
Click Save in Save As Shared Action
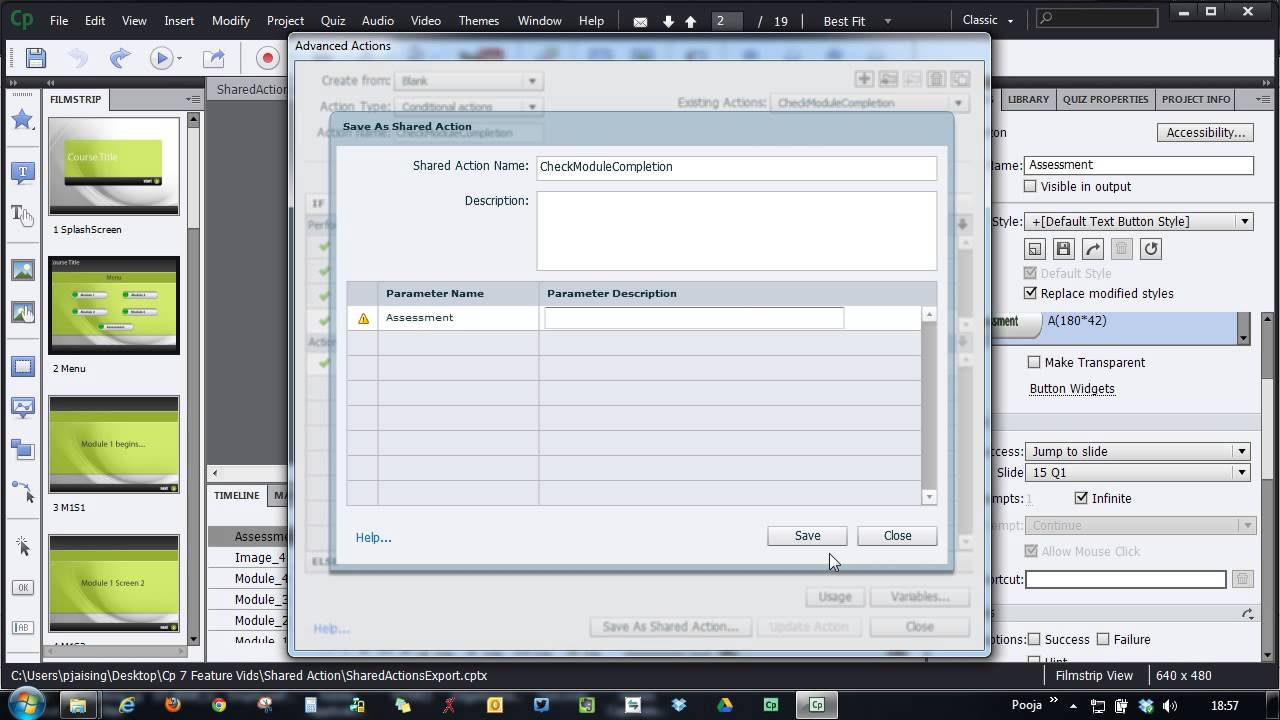coord(807,536)
